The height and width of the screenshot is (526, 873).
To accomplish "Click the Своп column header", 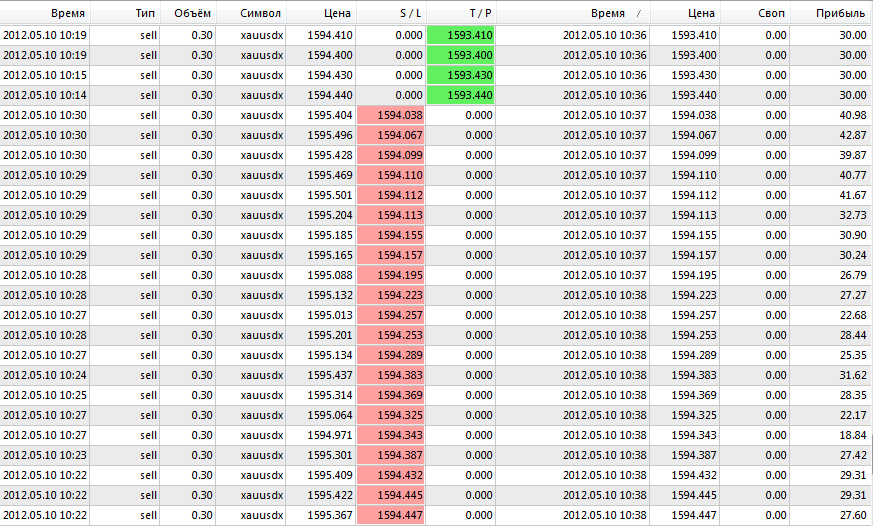I will coord(755,13).
